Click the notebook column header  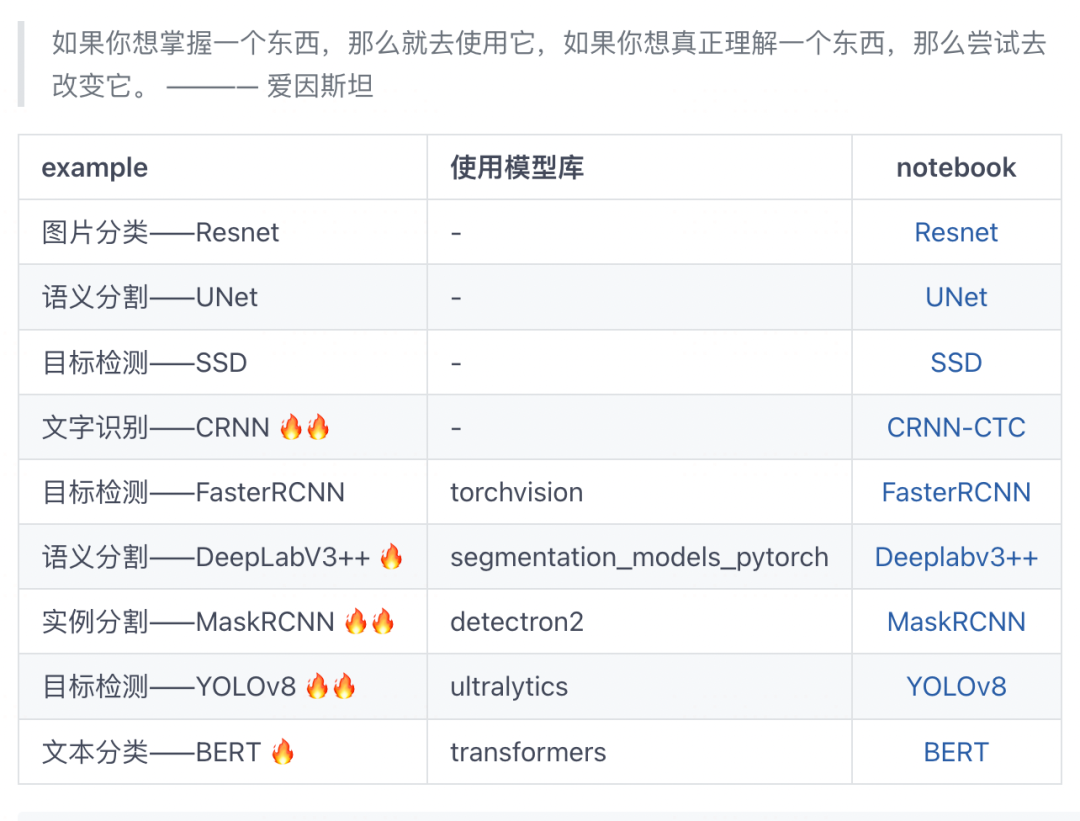955,168
